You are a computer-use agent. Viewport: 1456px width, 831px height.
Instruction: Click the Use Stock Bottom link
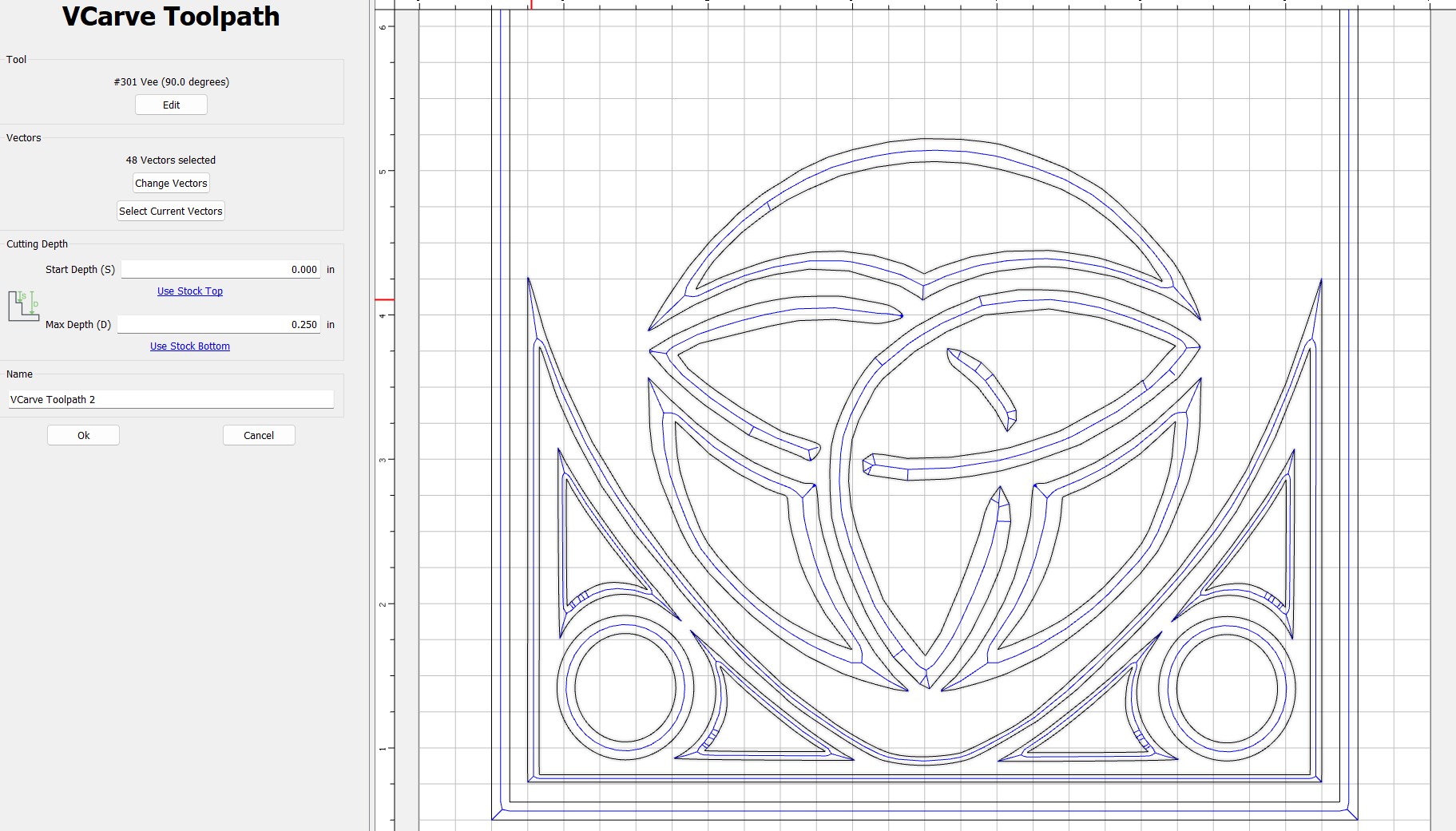point(190,346)
